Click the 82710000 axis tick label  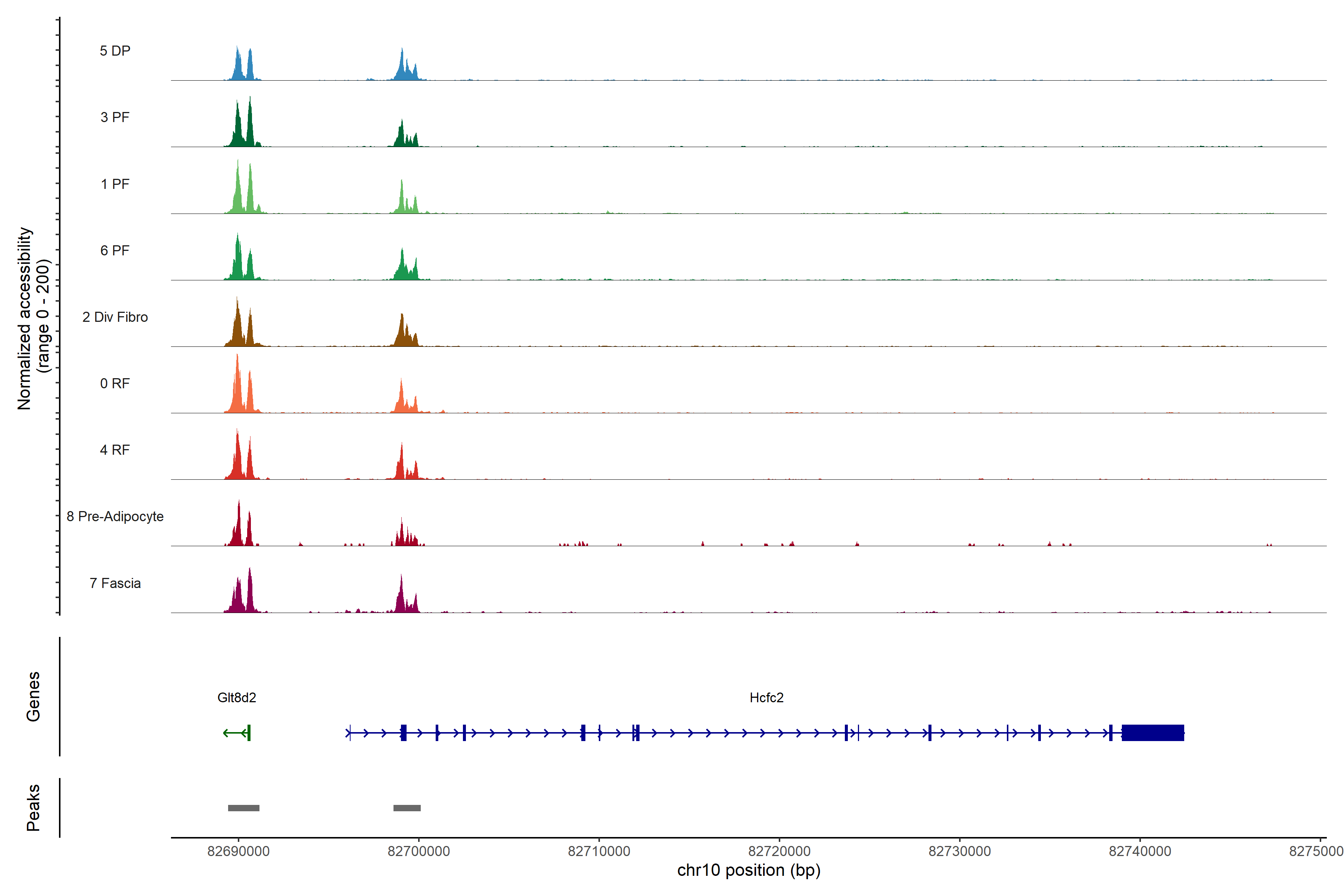(x=599, y=851)
